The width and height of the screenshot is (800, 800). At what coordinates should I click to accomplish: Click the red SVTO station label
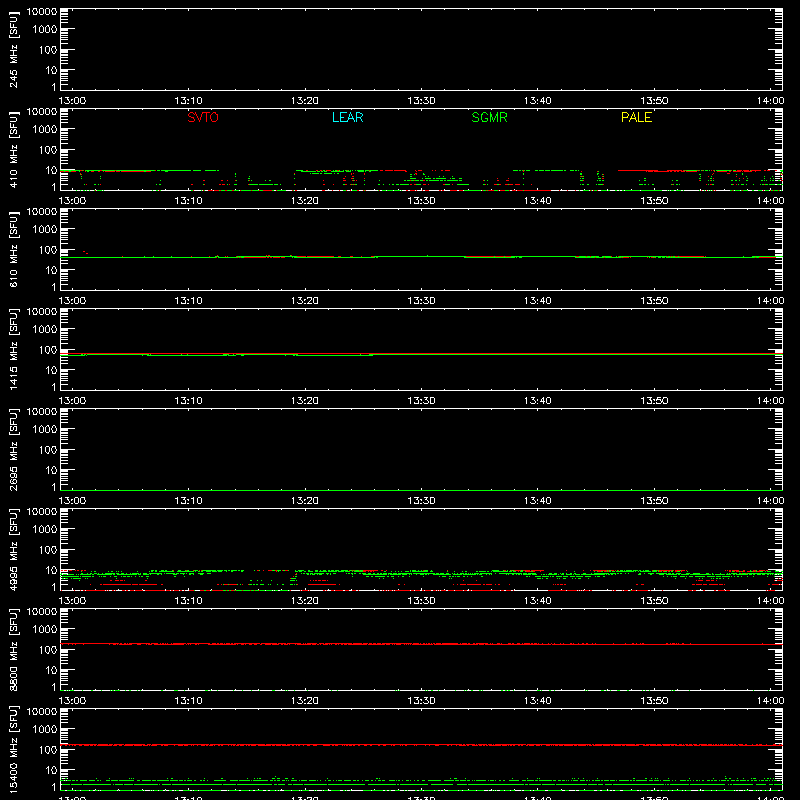[203, 117]
